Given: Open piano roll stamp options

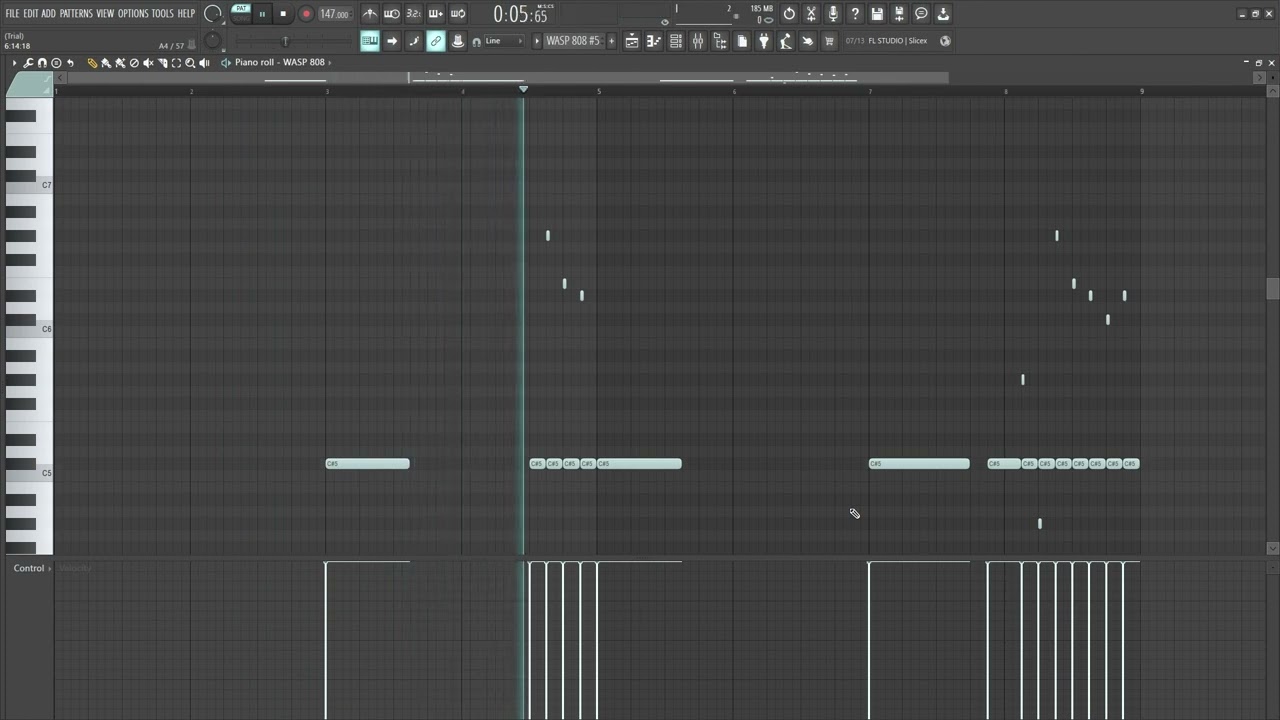Looking at the screenshot, I should click(x=56, y=63).
